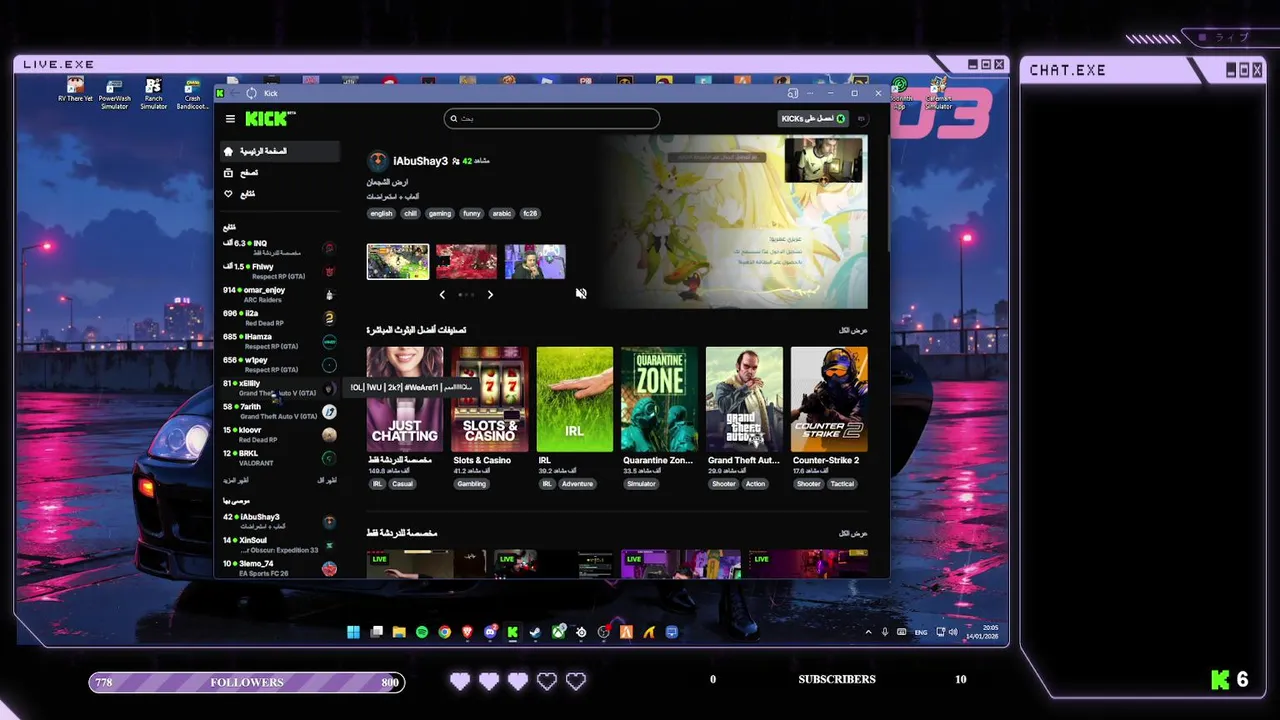Open the Just Chatting category card

(405, 399)
